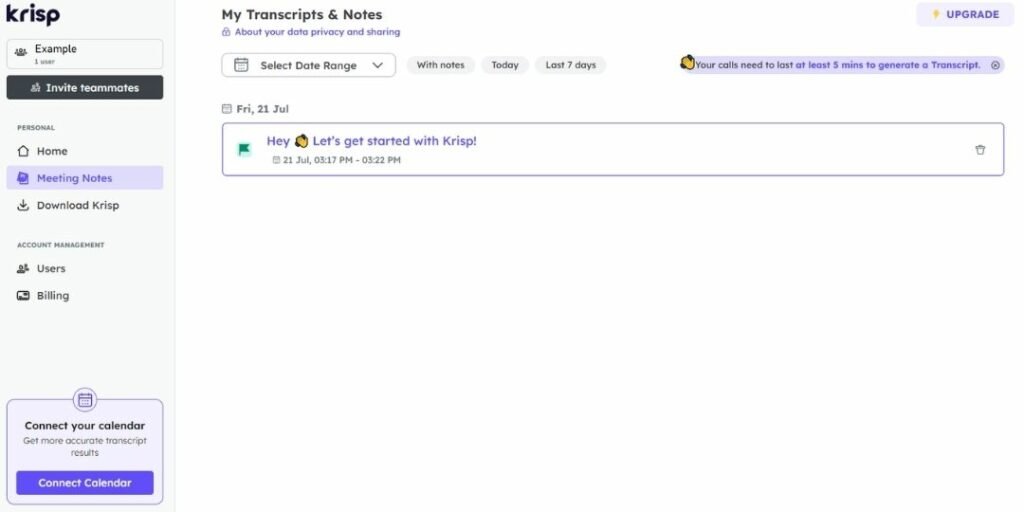This screenshot has width=1024, height=512.
Task: Click the Krisp logo
Action: [33, 14]
